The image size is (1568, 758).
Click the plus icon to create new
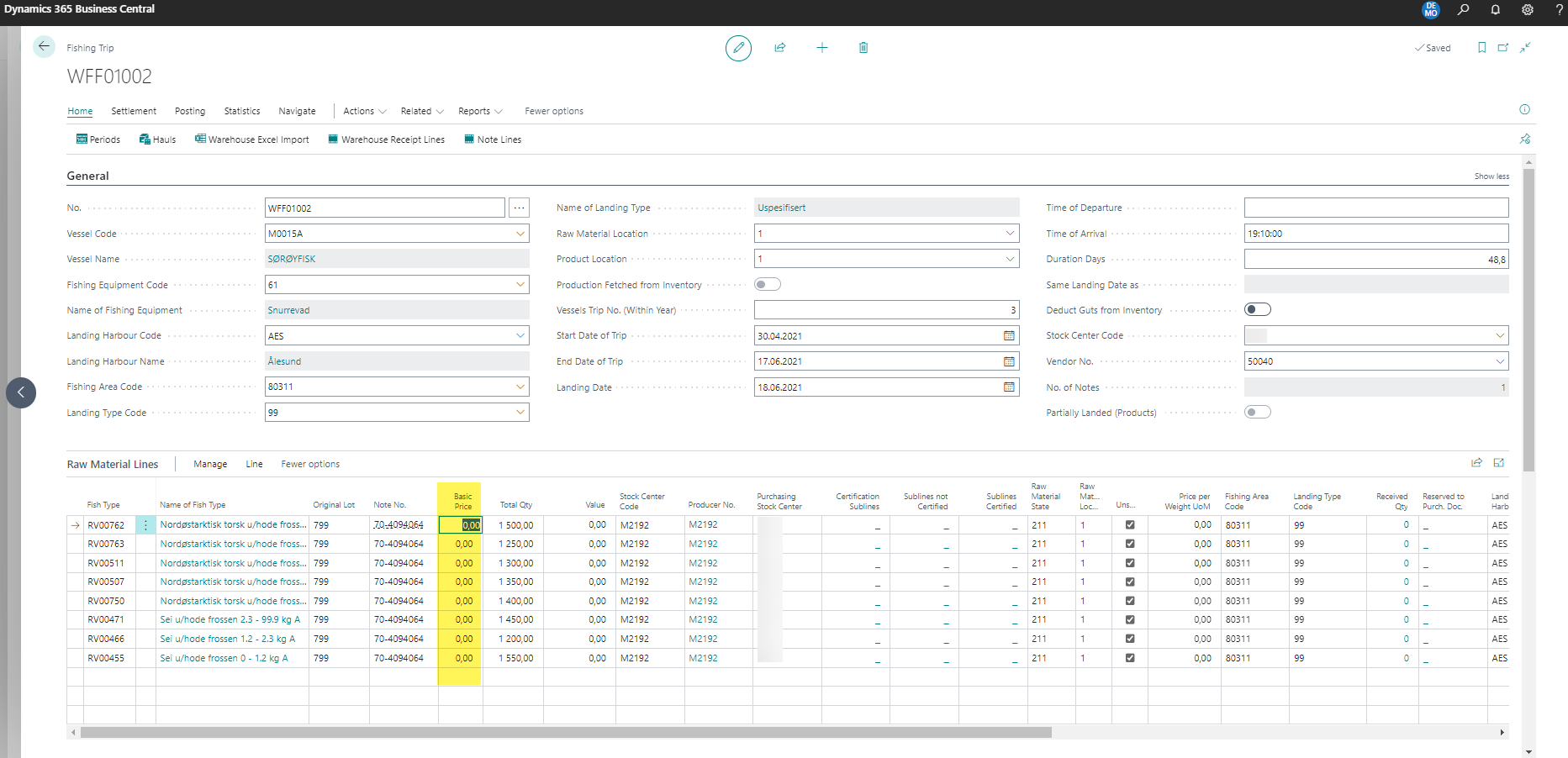tap(822, 48)
